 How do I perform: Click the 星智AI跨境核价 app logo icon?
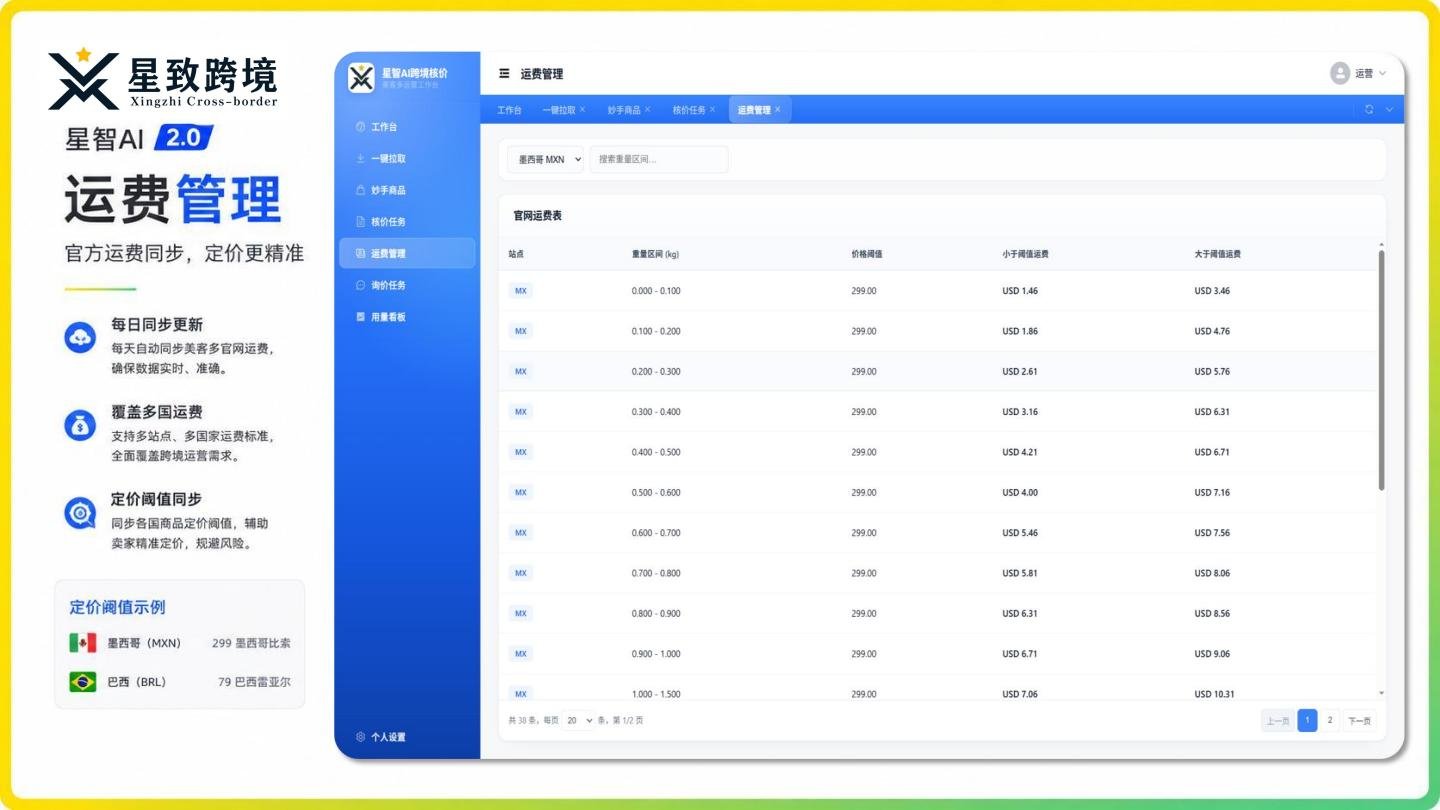click(x=361, y=77)
